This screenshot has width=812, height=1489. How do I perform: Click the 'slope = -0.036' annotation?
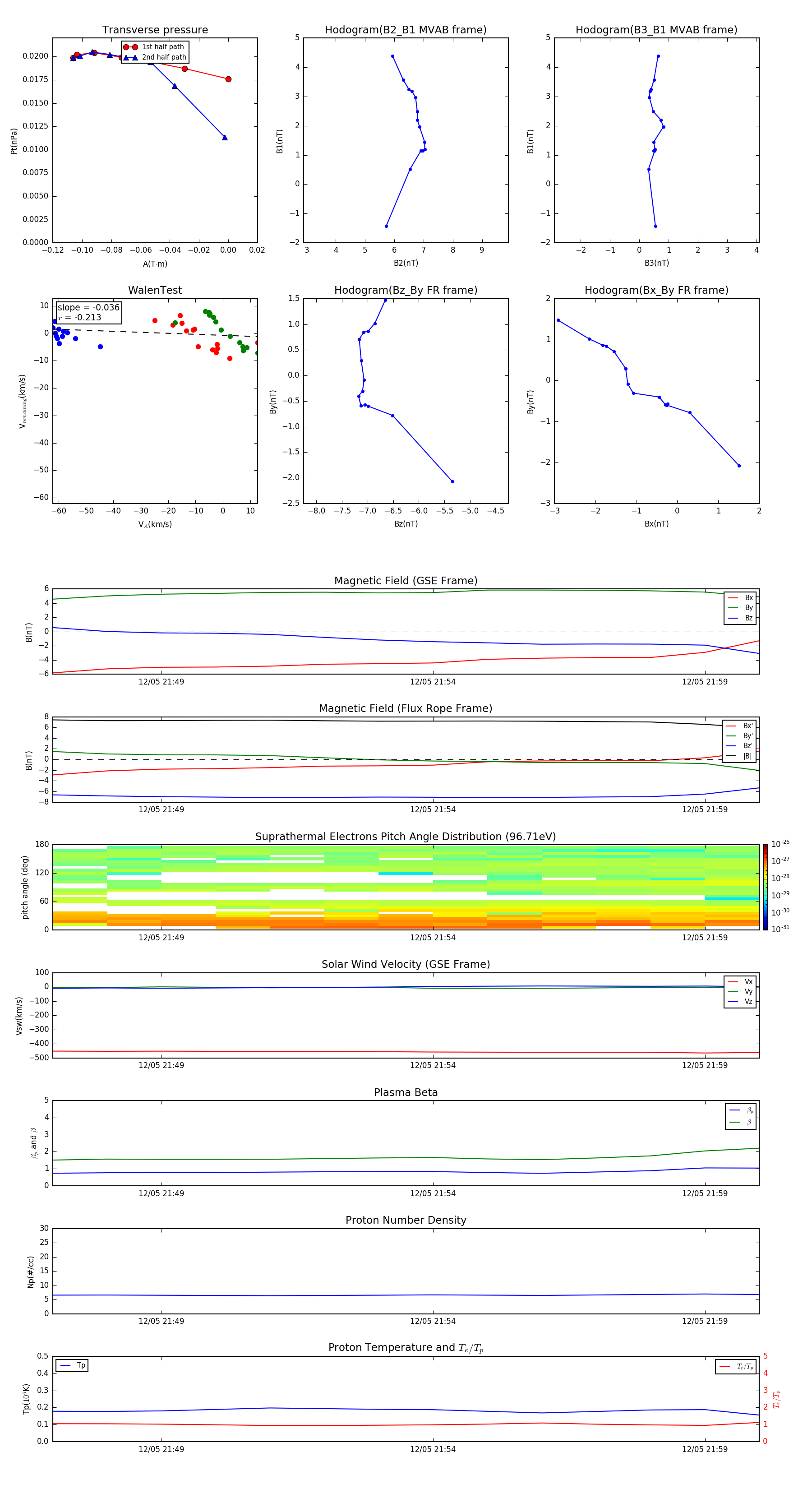click(x=88, y=308)
